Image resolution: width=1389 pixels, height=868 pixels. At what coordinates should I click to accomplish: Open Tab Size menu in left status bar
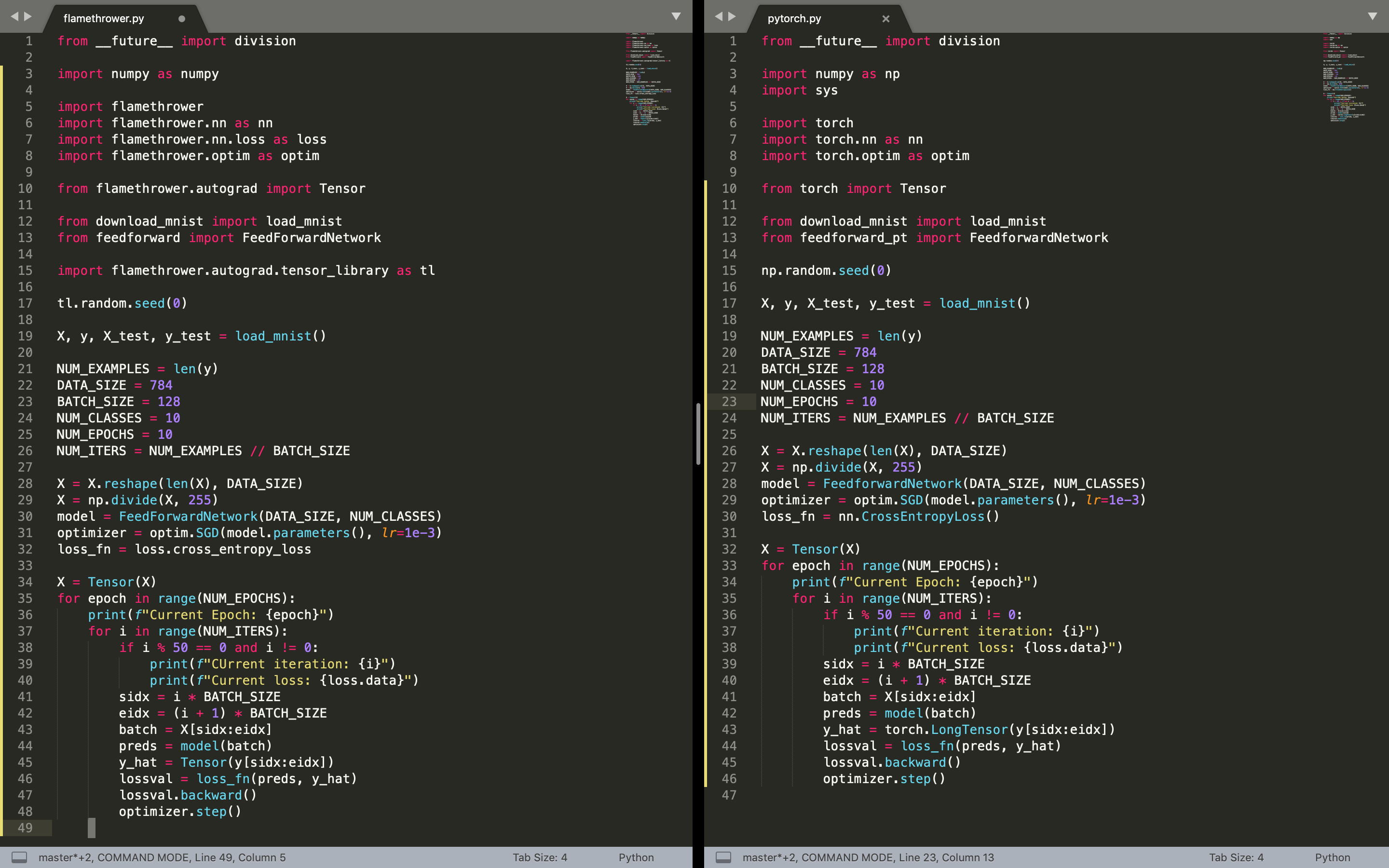[x=540, y=857]
